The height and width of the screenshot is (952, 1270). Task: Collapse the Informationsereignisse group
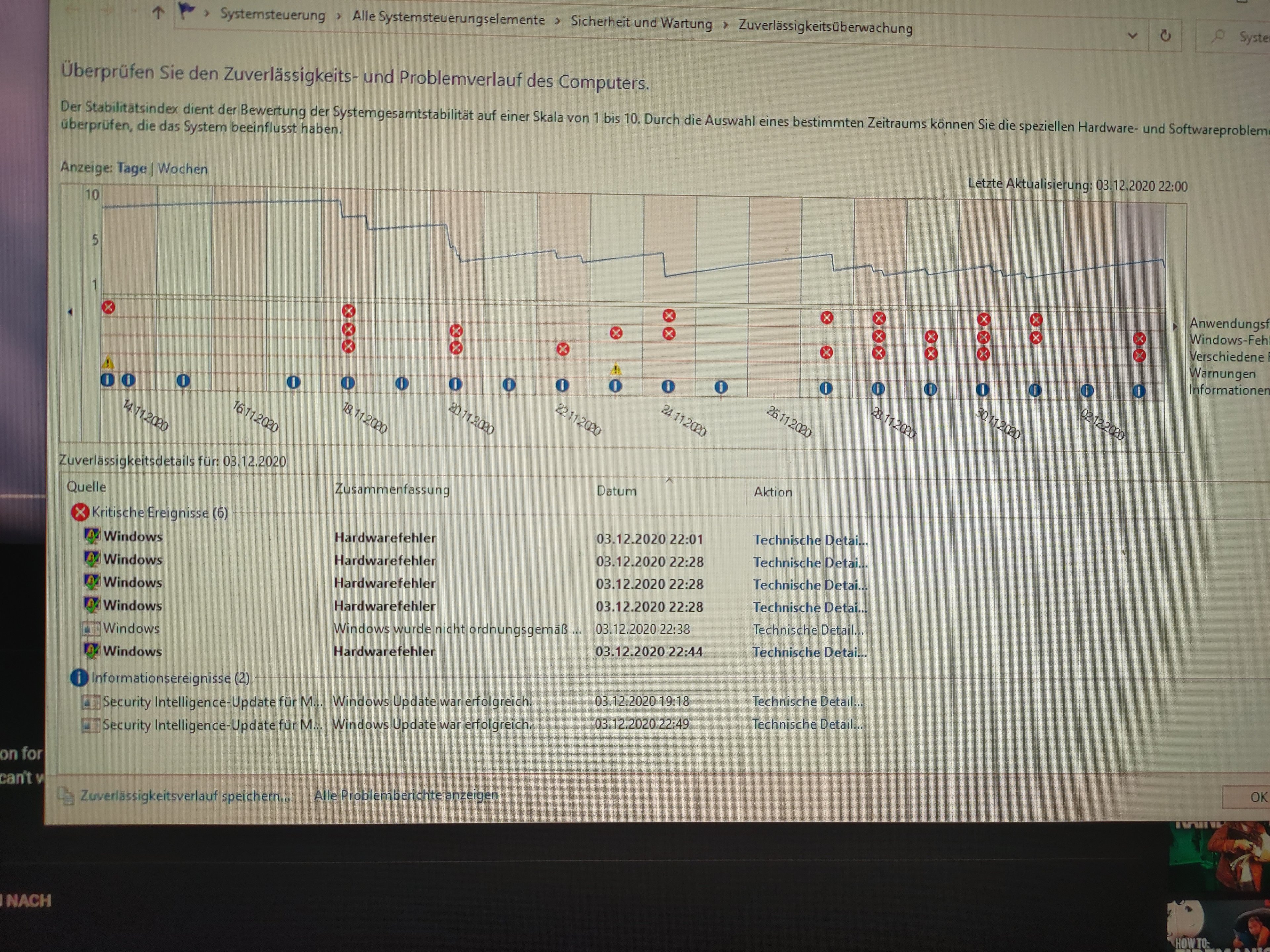[170, 678]
